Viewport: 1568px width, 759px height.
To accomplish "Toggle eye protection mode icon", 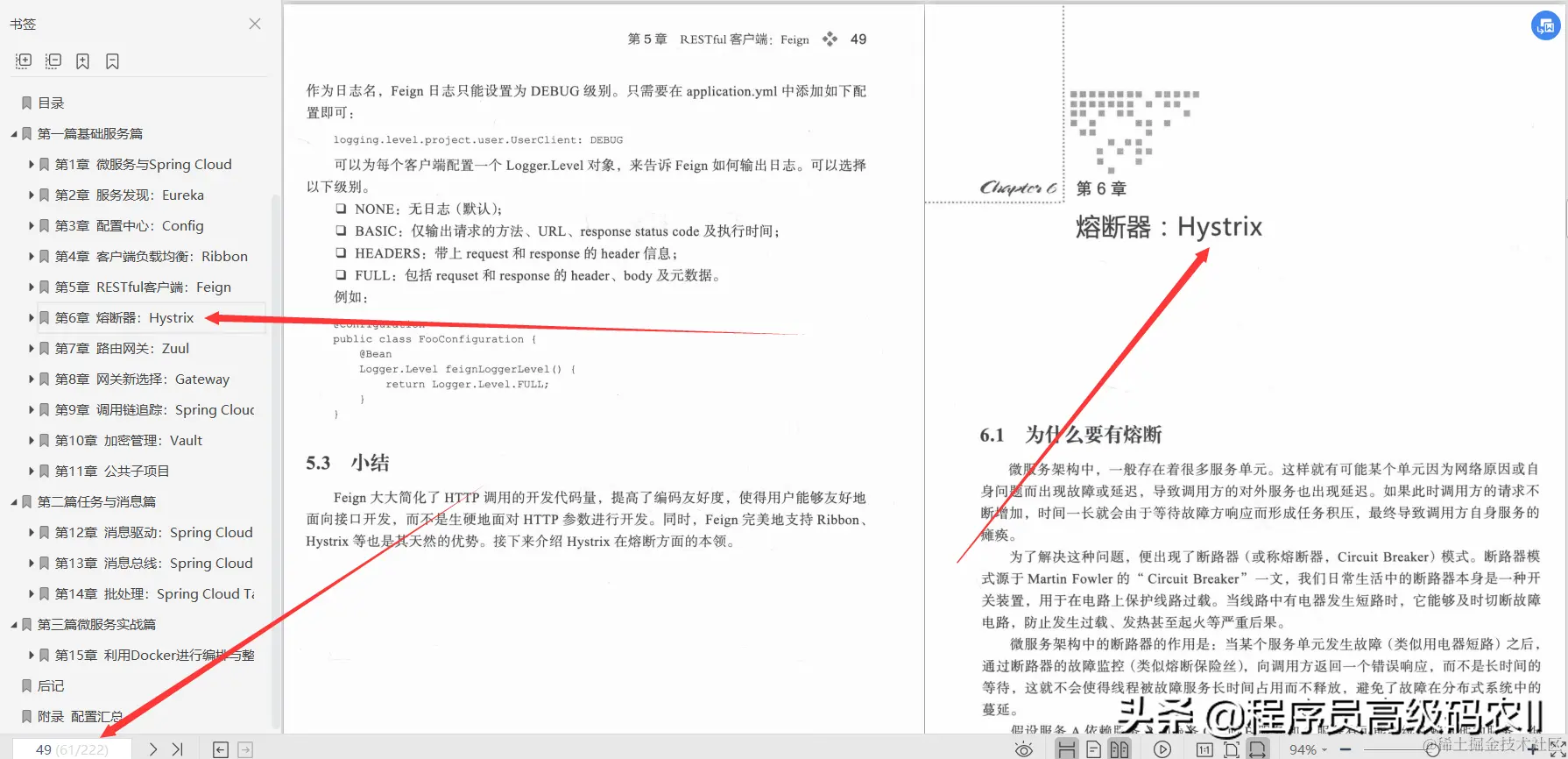I will coord(1023,749).
